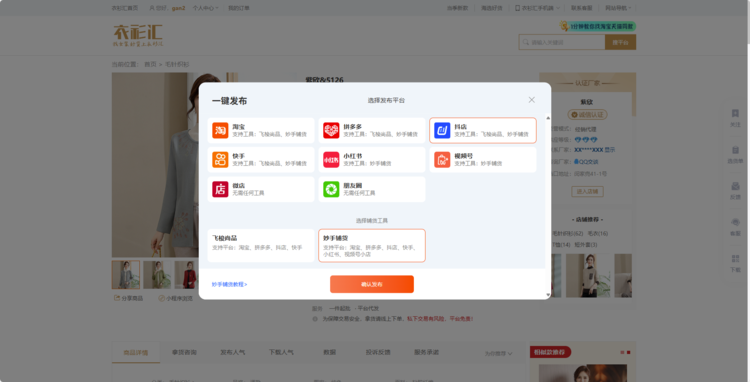Expand the 网站导航 dropdown

pos(618,8)
